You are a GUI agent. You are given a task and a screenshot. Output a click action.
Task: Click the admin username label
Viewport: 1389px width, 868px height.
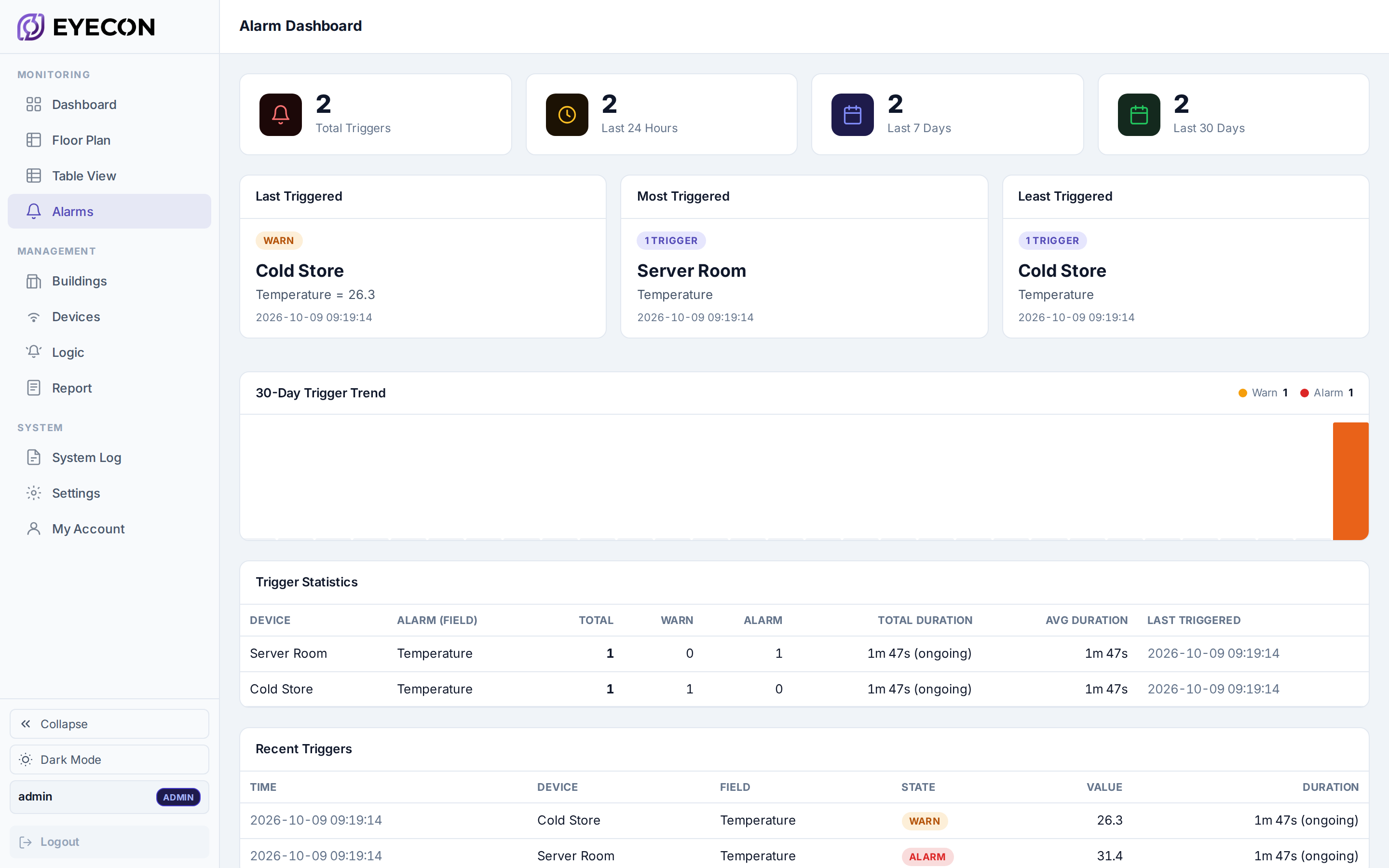point(35,796)
